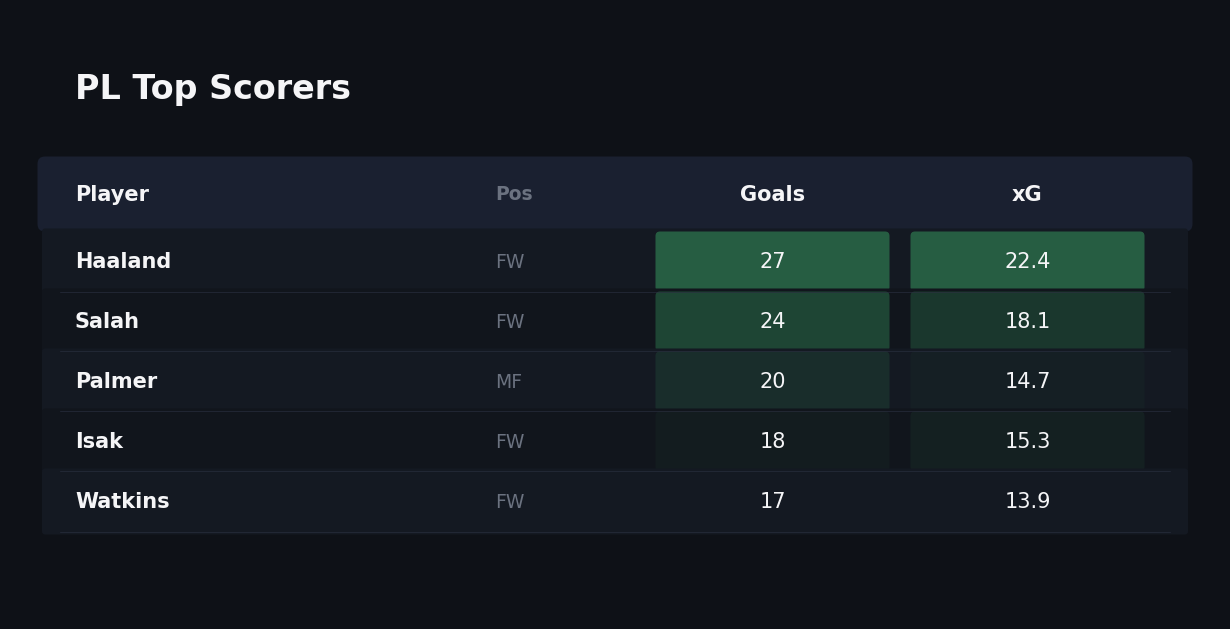Click Haaland's 22.4 xG cell

coord(1027,261)
